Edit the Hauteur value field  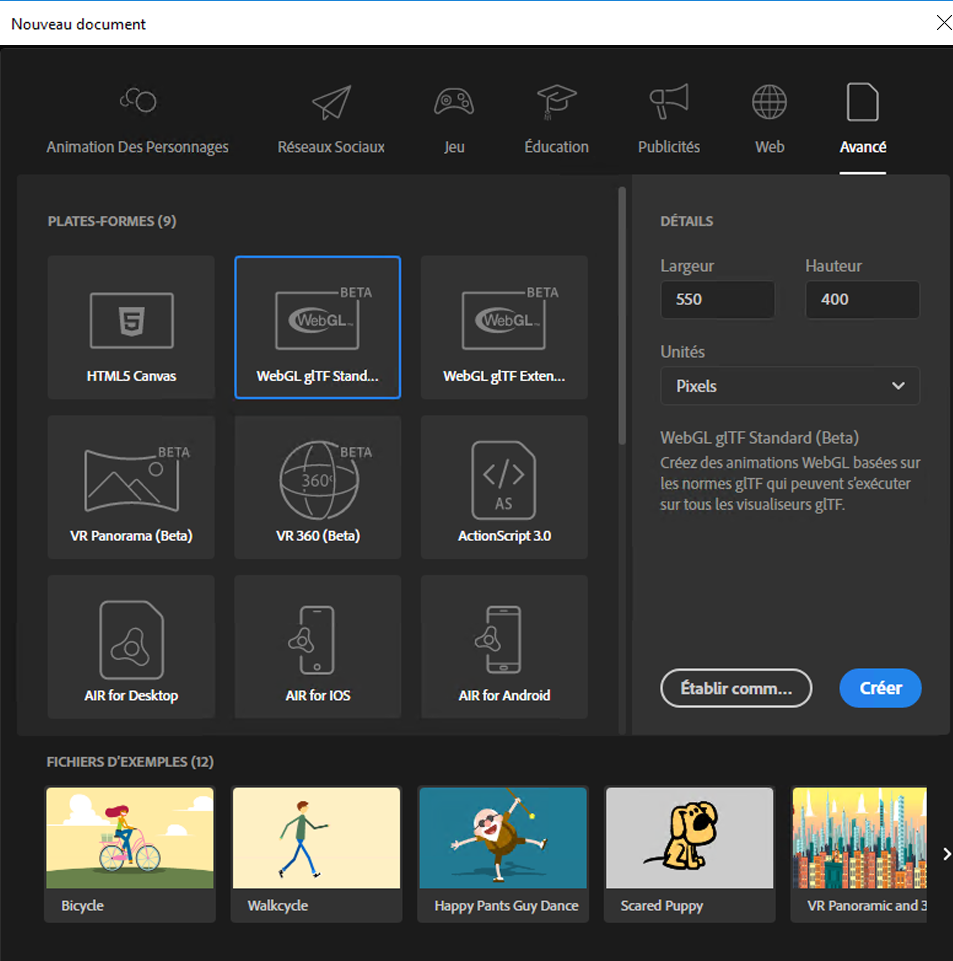coord(862,299)
